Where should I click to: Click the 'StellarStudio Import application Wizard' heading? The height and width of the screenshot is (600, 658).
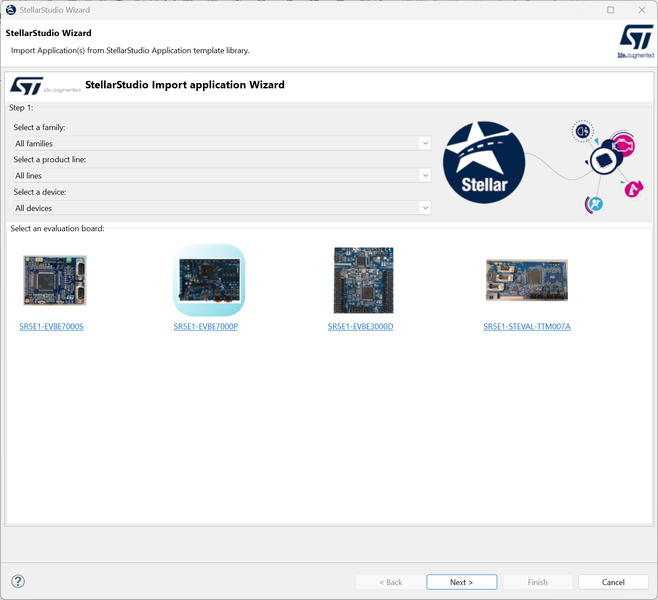[x=185, y=85]
